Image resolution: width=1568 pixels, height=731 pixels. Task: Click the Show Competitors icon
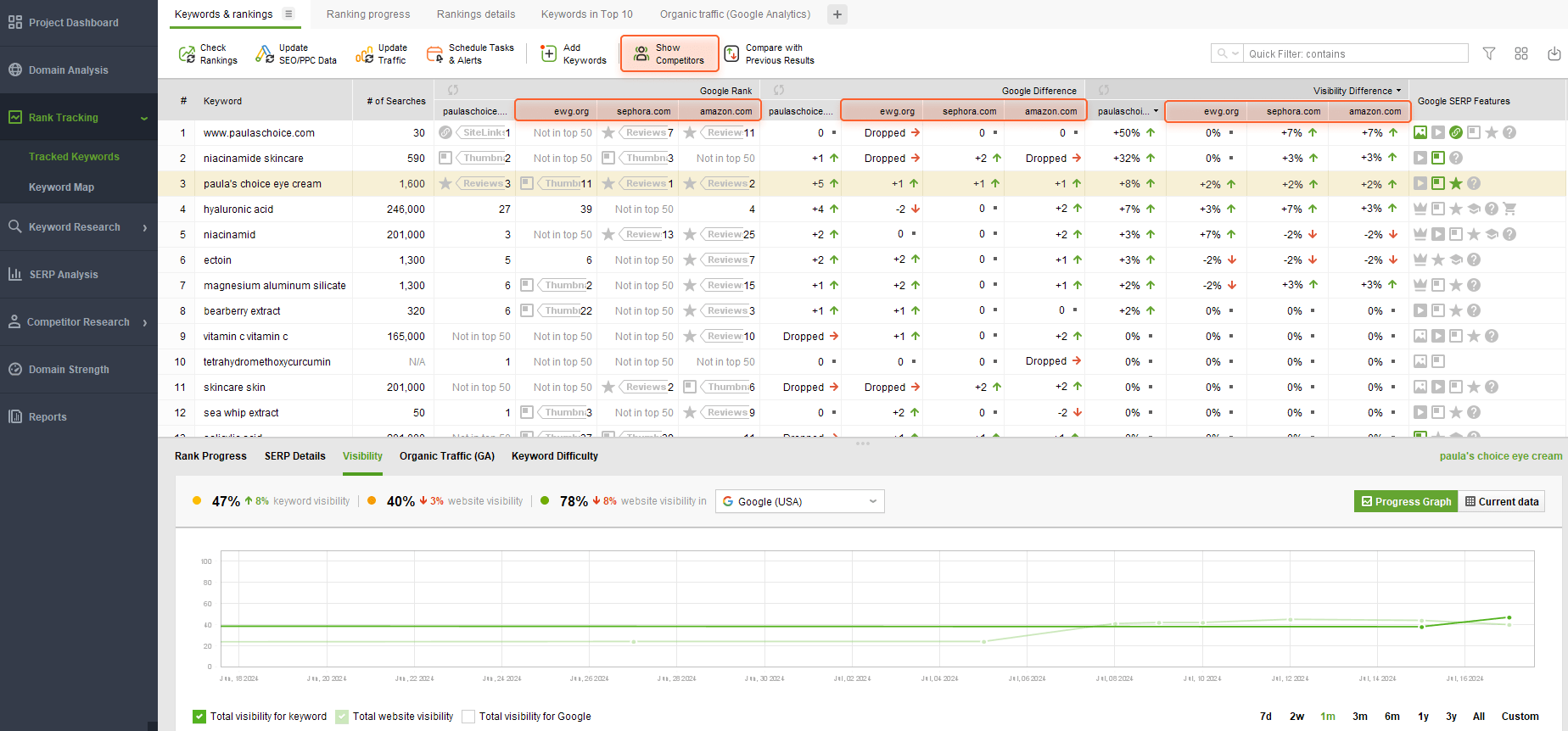coord(641,54)
